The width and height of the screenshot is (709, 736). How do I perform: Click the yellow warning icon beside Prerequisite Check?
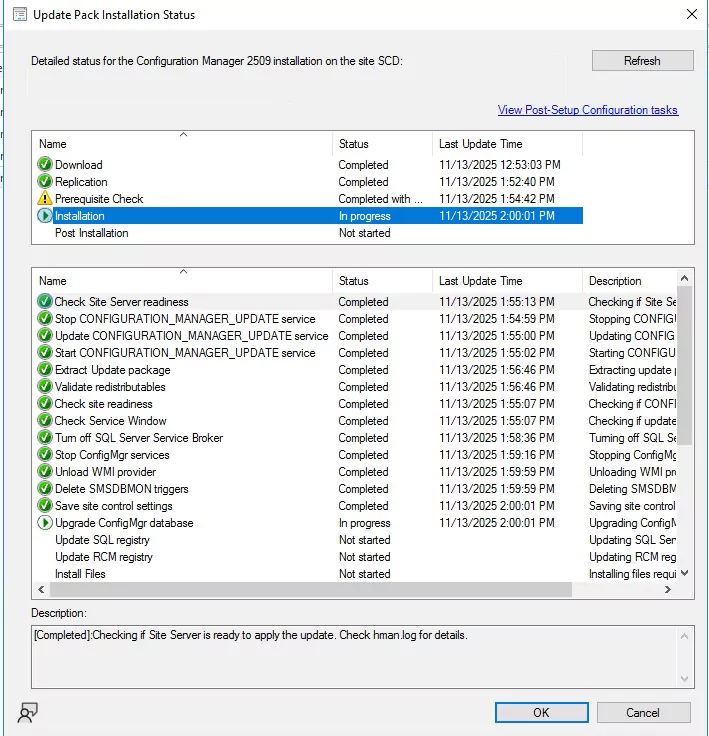pos(45,198)
